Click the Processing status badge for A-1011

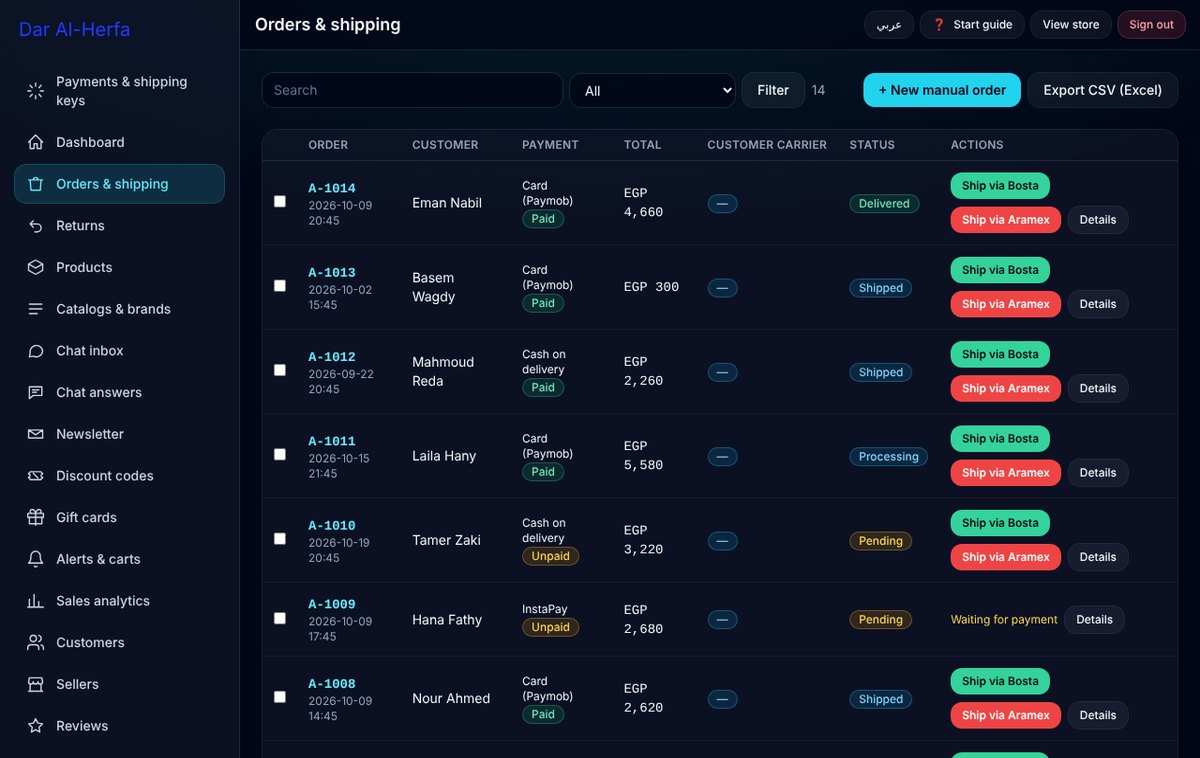tap(888, 457)
